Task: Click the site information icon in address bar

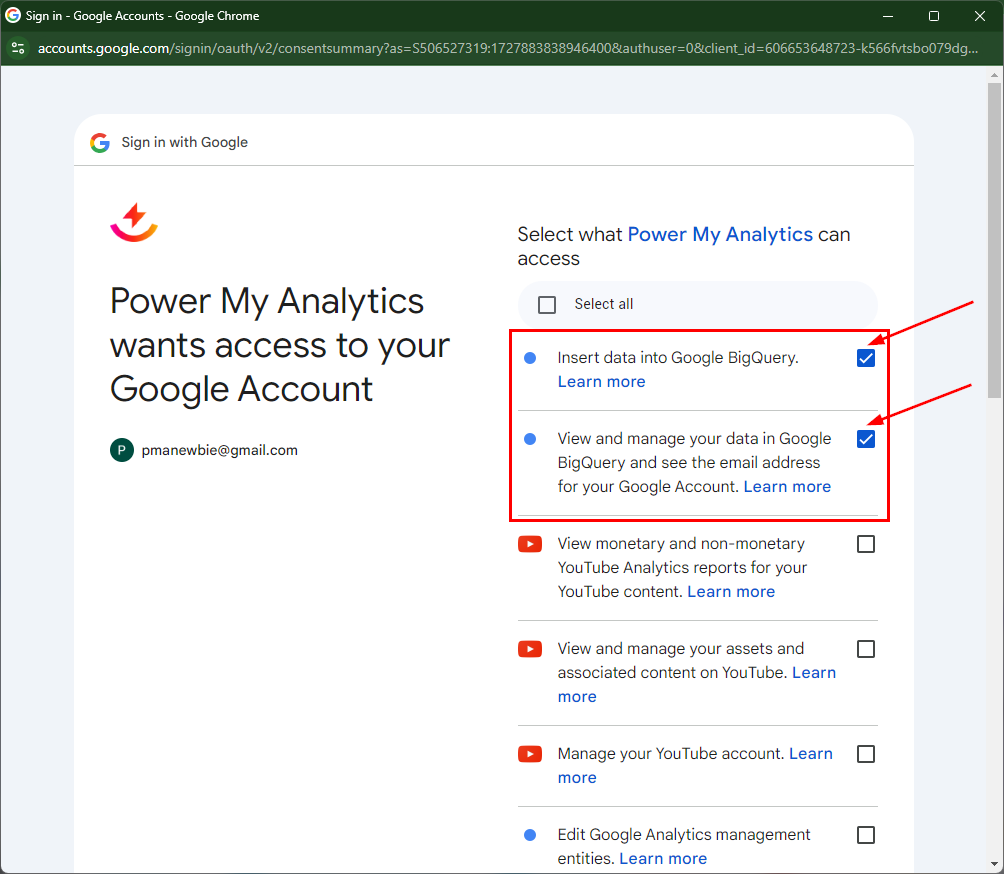Action: (x=17, y=48)
